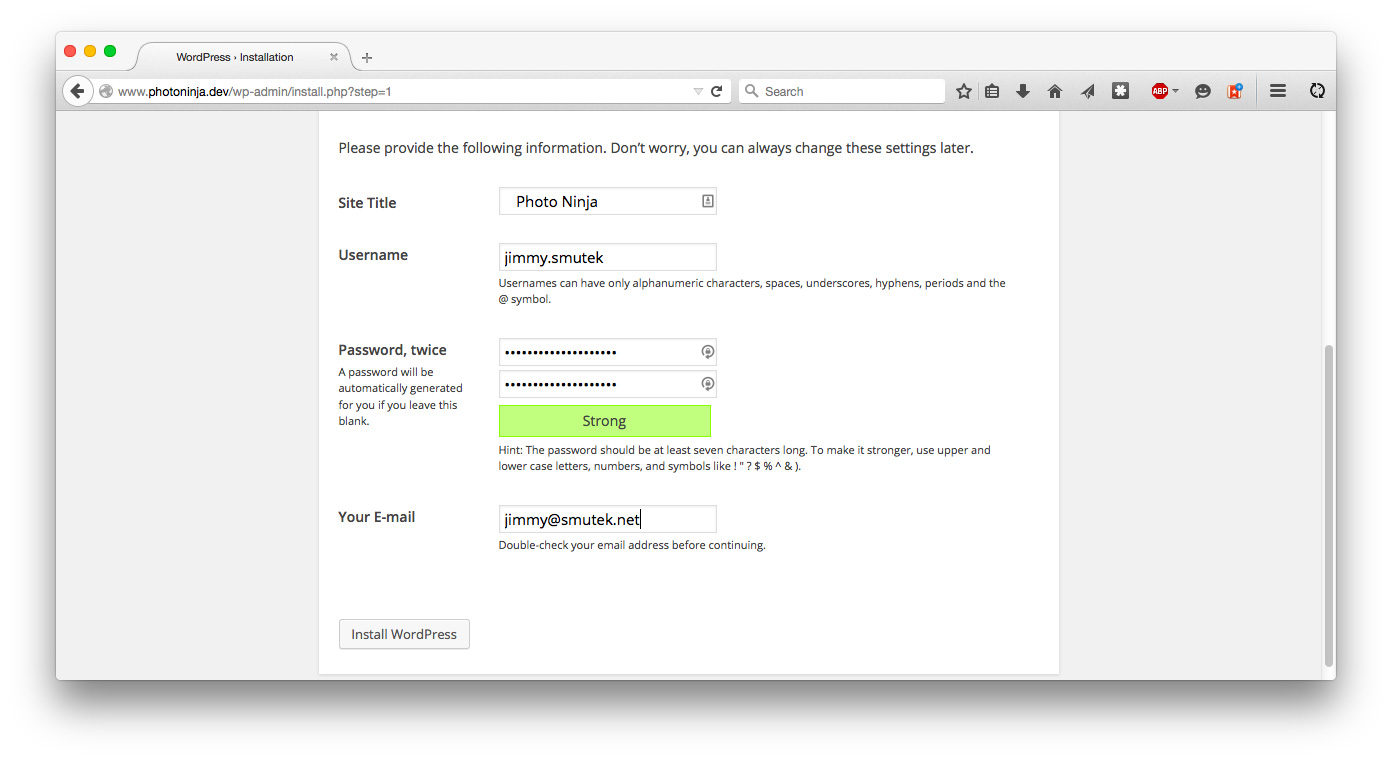Image resolution: width=1392 pixels, height=760 pixels.
Task: Open the smiley chat bubble icon
Action: tap(1203, 91)
